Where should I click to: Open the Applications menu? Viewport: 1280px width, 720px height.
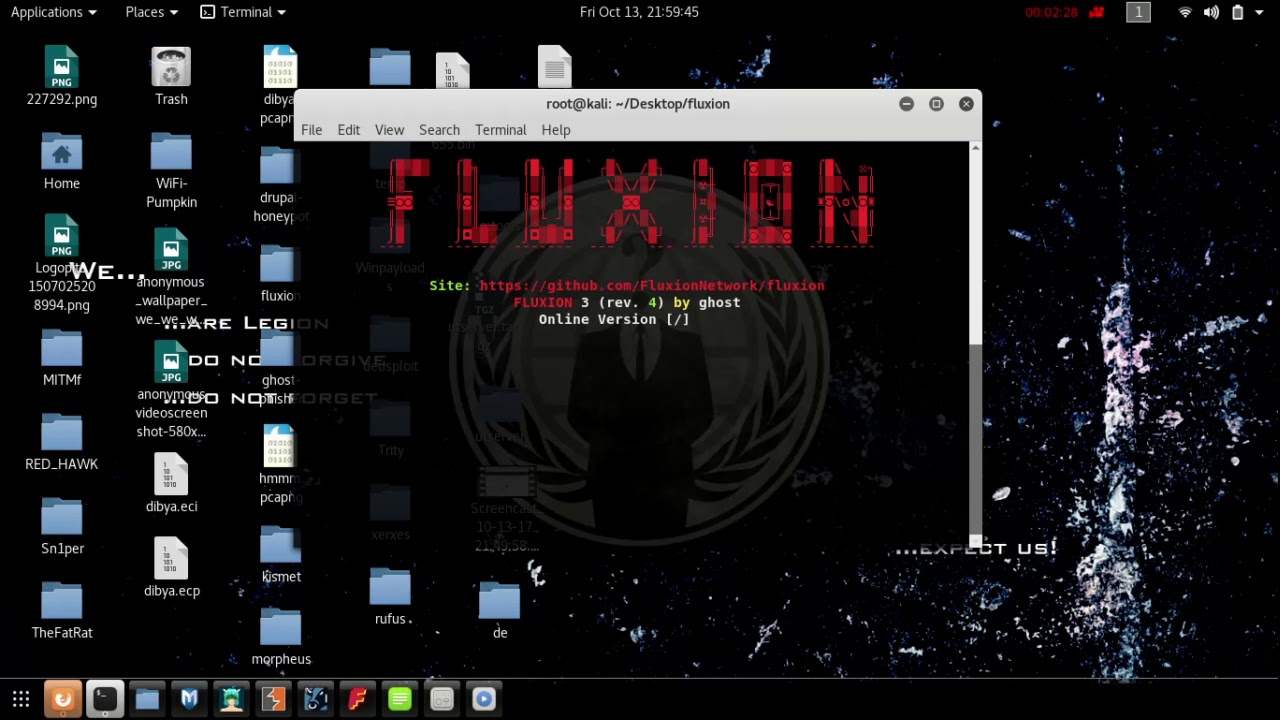tap(54, 12)
